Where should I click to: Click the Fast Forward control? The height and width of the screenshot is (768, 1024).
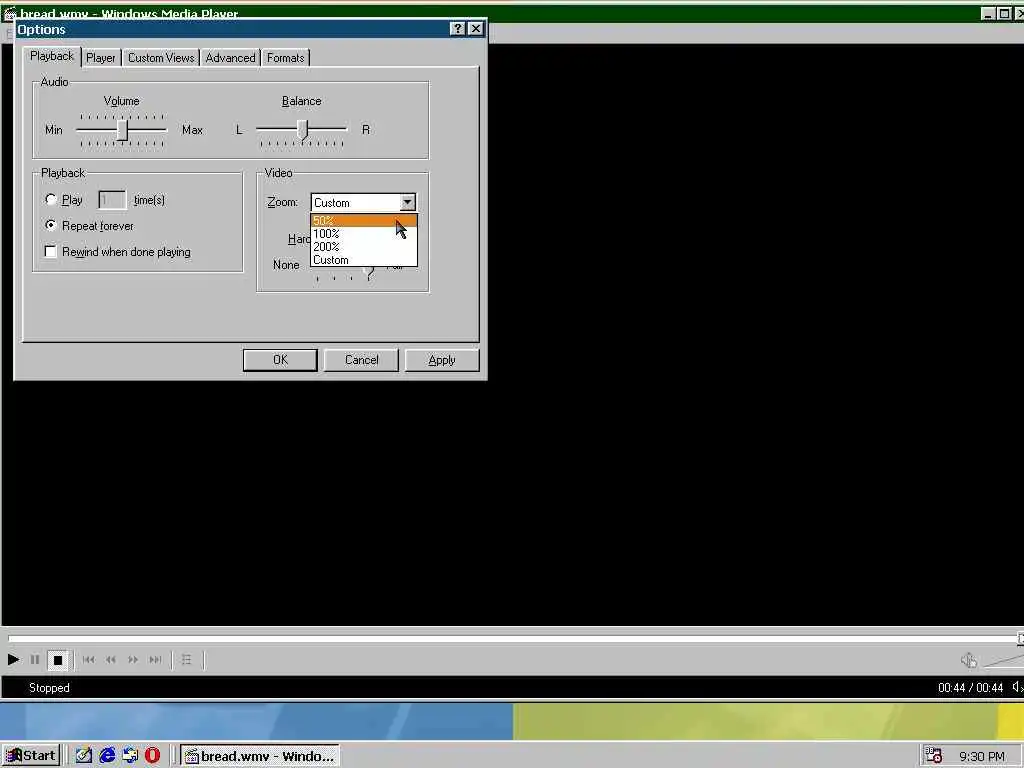click(x=133, y=660)
